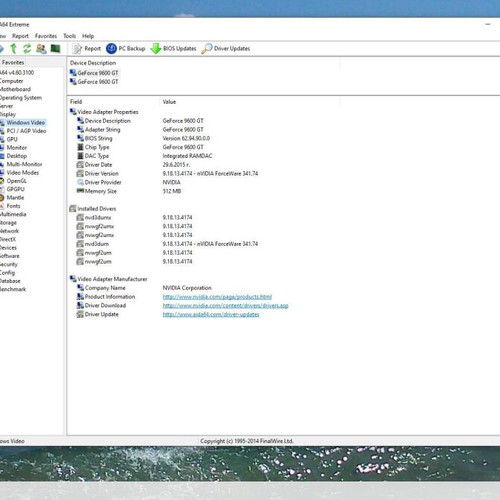Expand the Multimedia category in tree
The height and width of the screenshot is (500, 500).
tap(13, 214)
